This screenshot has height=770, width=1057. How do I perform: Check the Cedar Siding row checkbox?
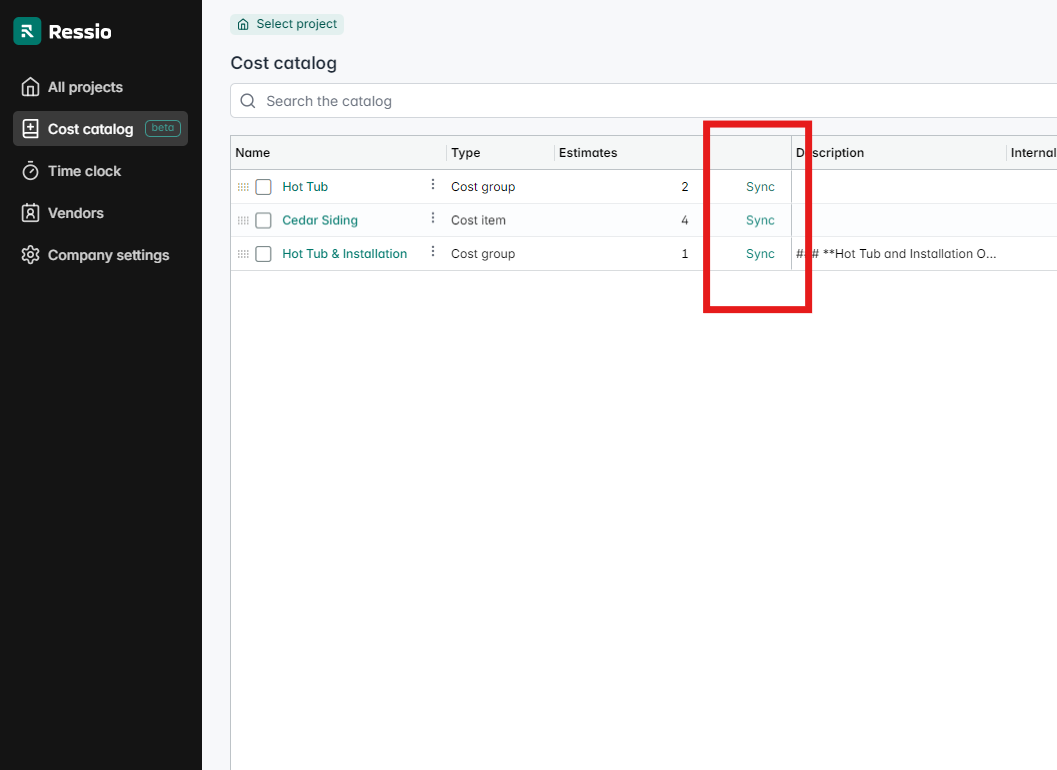tap(263, 220)
